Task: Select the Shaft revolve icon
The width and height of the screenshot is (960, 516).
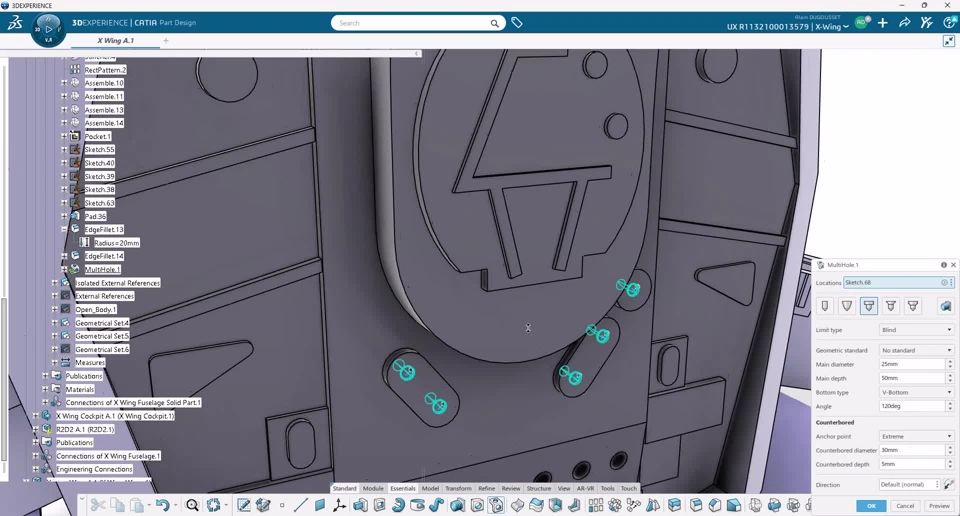Action: [x=399, y=505]
